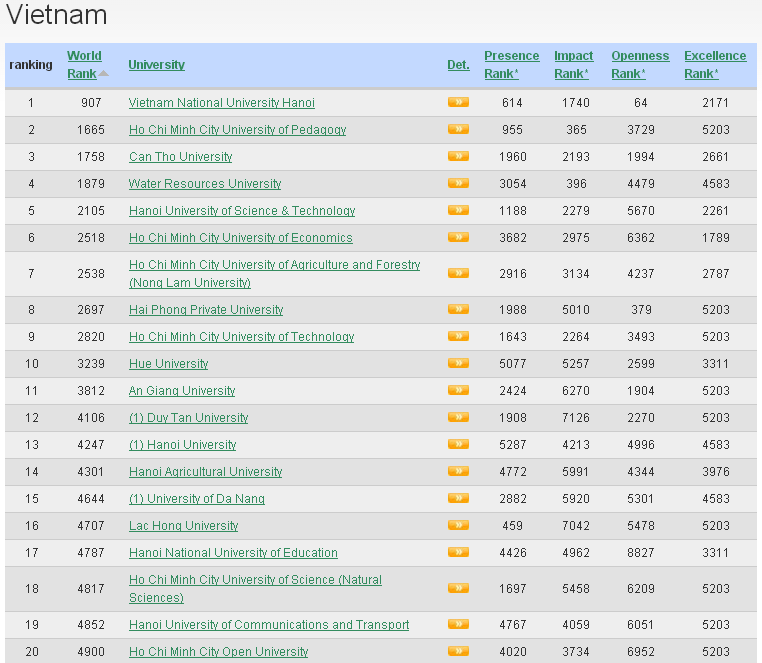The image size is (762, 663).
Task: Click the Det. column header
Action: (458, 65)
